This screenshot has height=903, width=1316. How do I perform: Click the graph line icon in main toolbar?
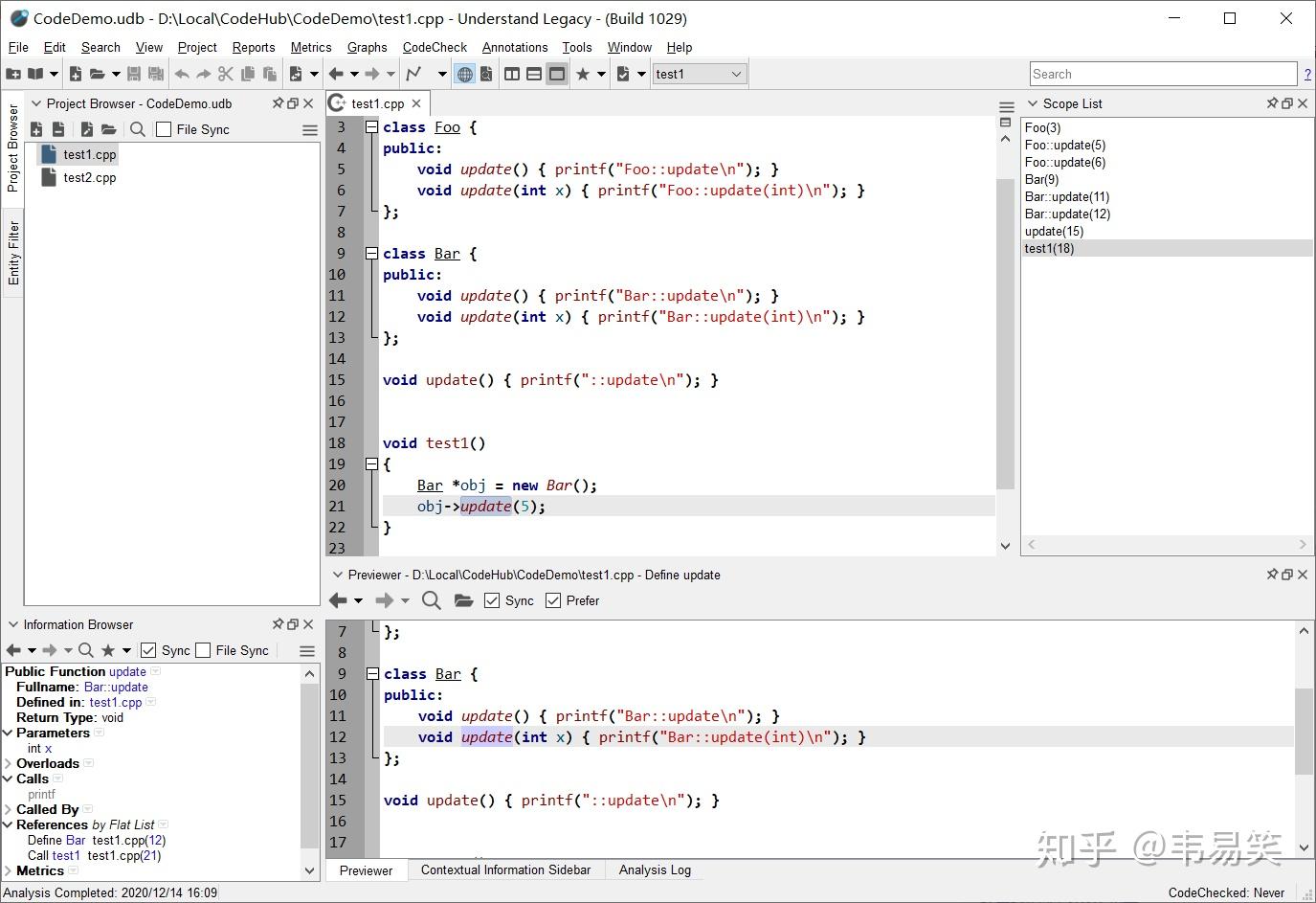click(413, 74)
